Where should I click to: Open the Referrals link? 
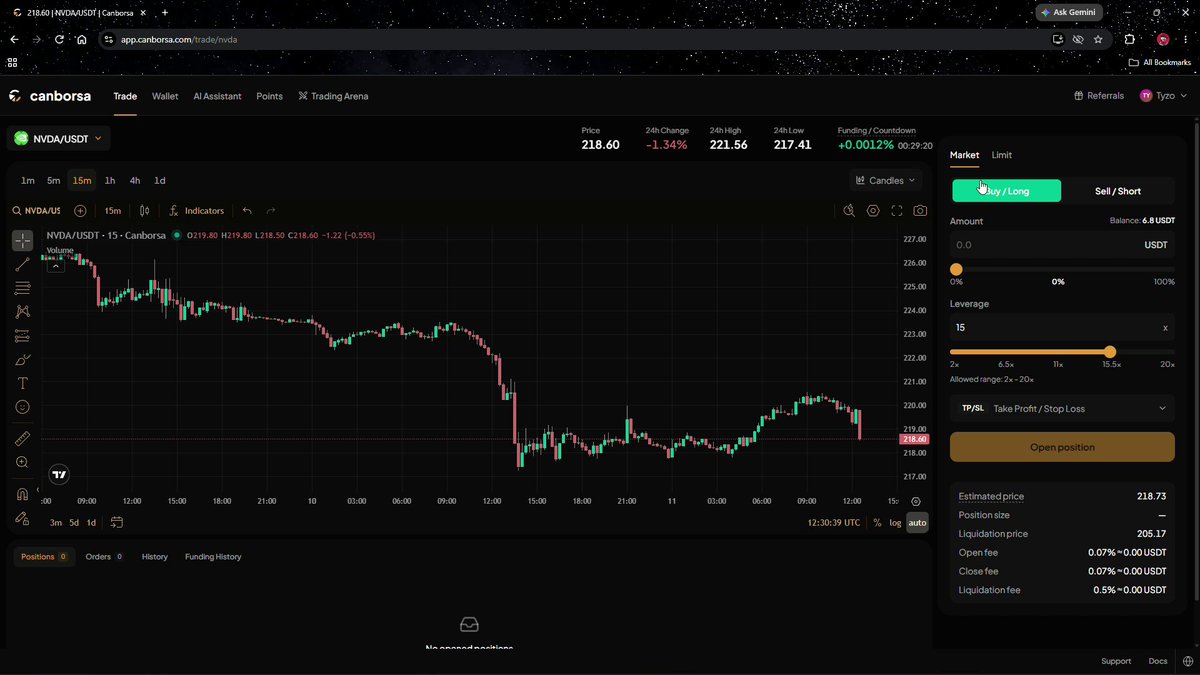[1099, 96]
